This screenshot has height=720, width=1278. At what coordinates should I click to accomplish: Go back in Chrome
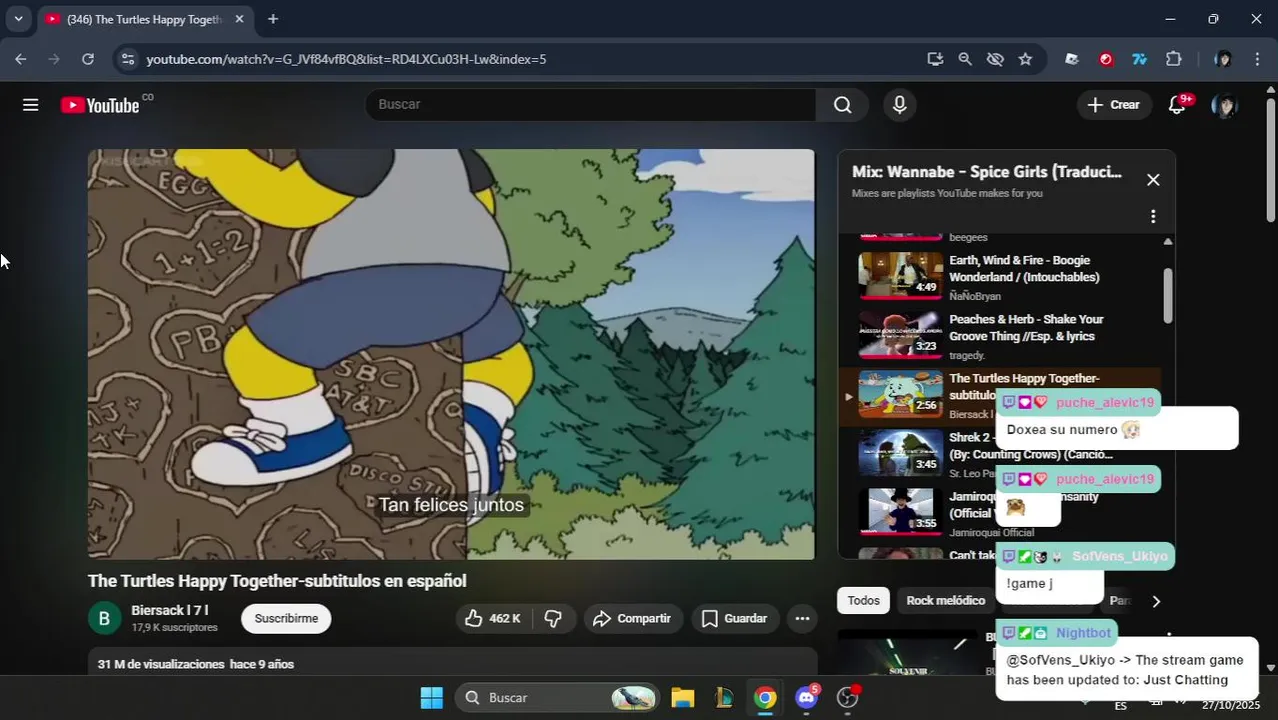click(20, 59)
